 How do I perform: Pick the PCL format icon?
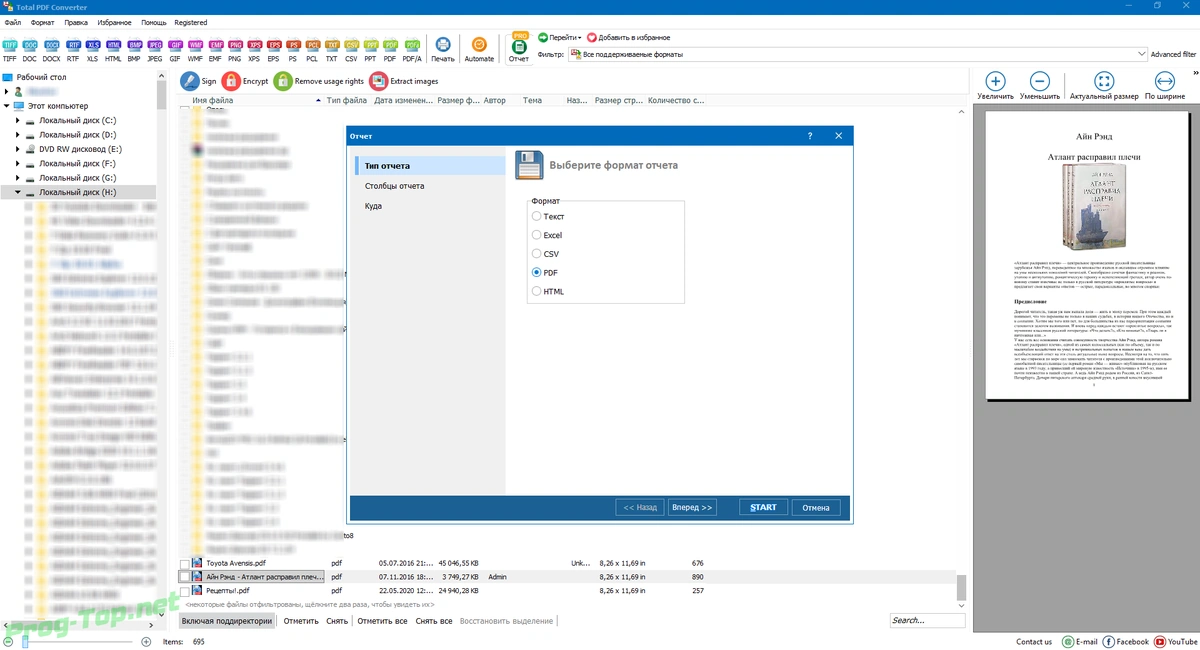[312, 49]
